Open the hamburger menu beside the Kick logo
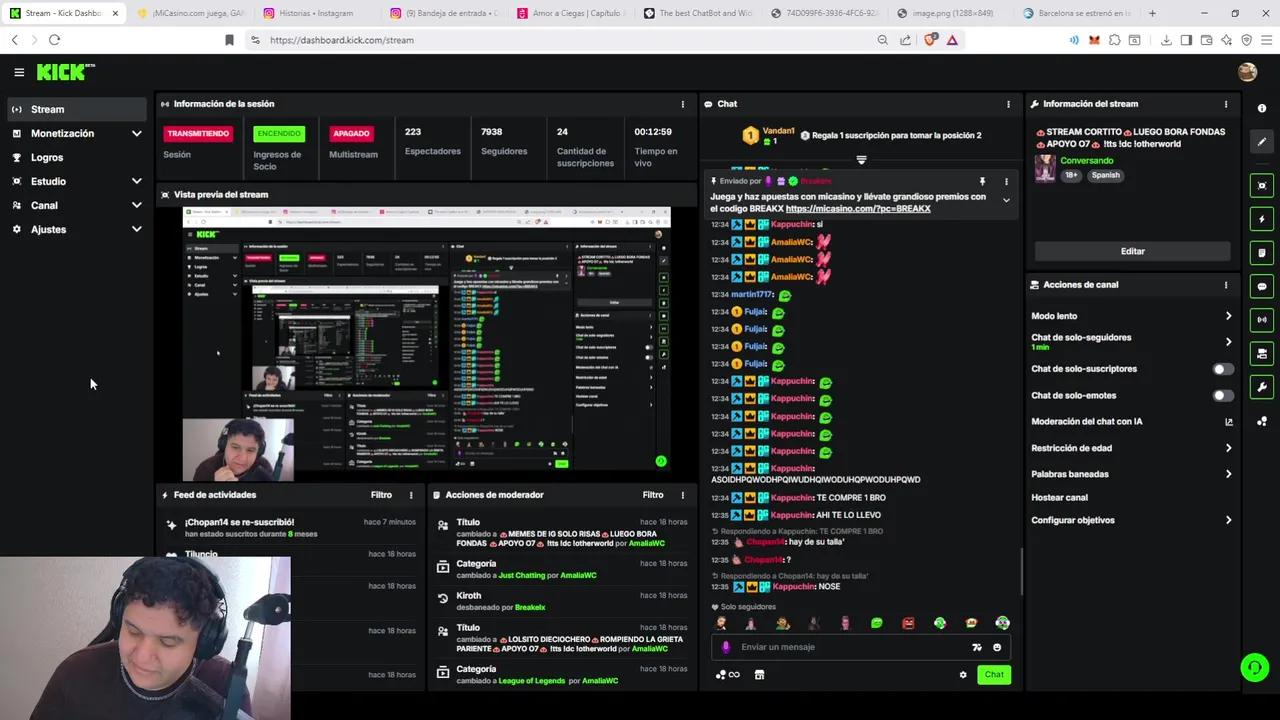This screenshot has height=720, width=1280. point(19,72)
